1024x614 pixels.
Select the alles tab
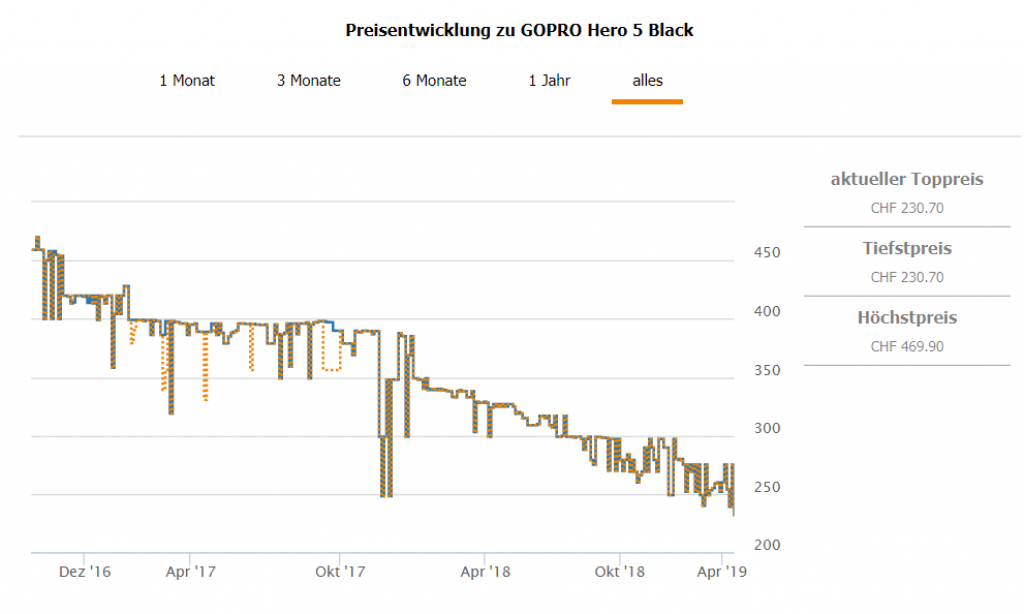(647, 81)
